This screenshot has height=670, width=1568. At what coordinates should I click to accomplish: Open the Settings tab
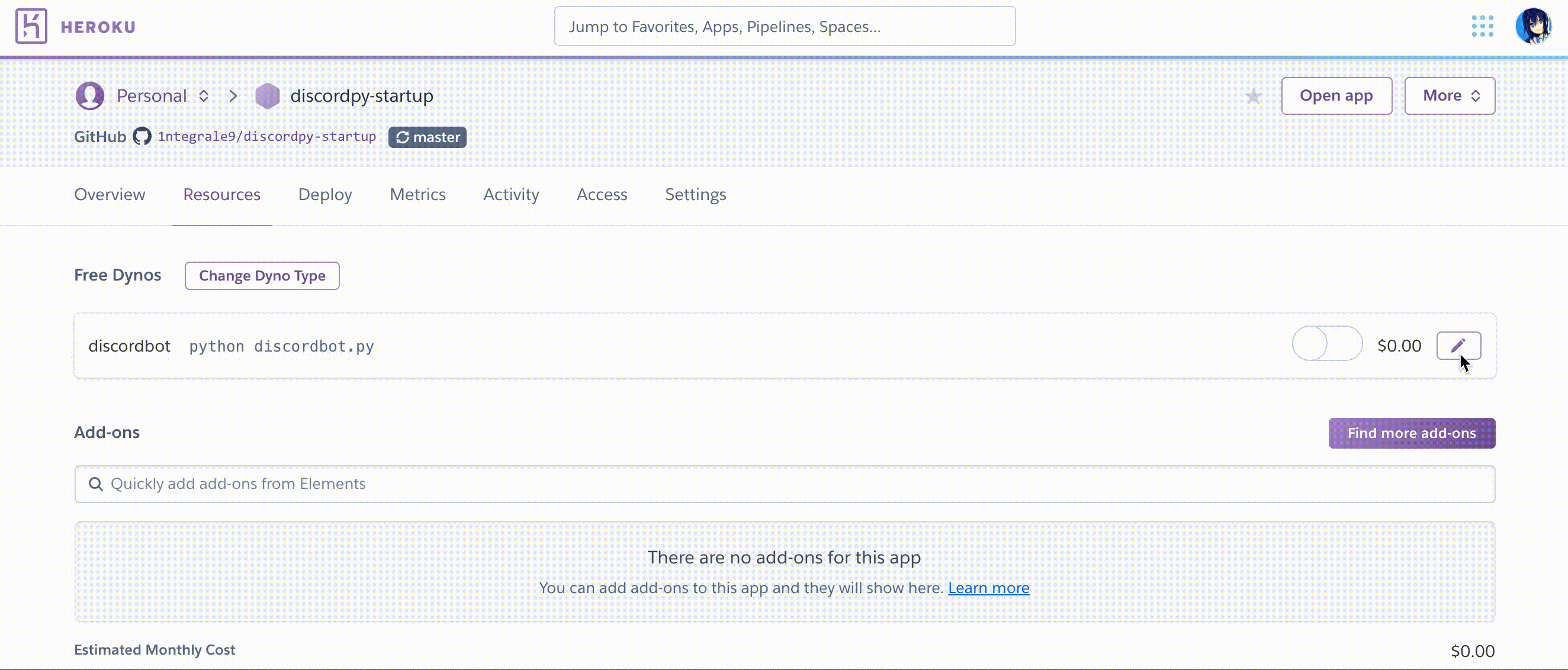pyautogui.click(x=695, y=195)
